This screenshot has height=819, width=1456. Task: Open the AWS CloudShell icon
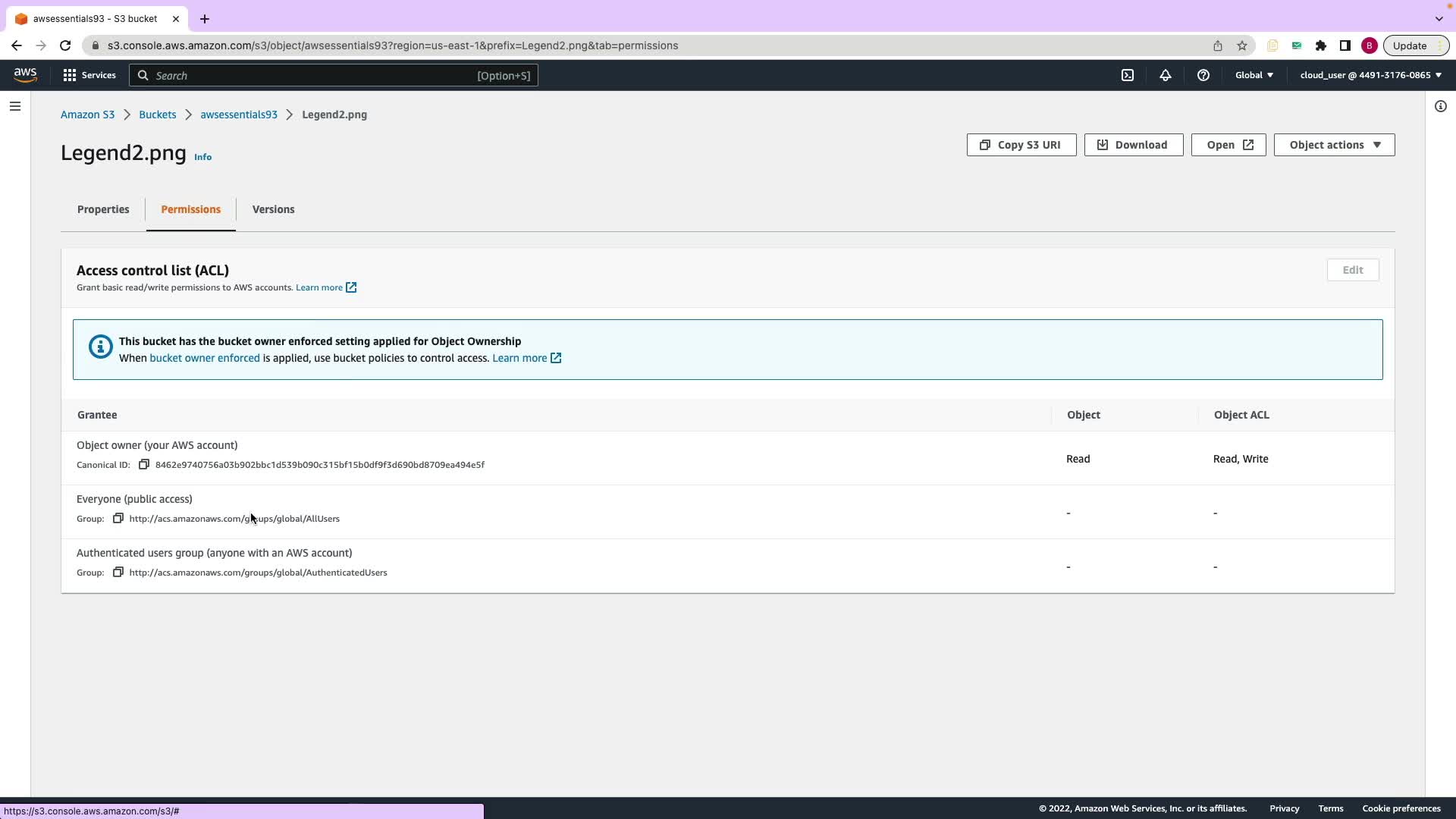tap(1128, 75)
